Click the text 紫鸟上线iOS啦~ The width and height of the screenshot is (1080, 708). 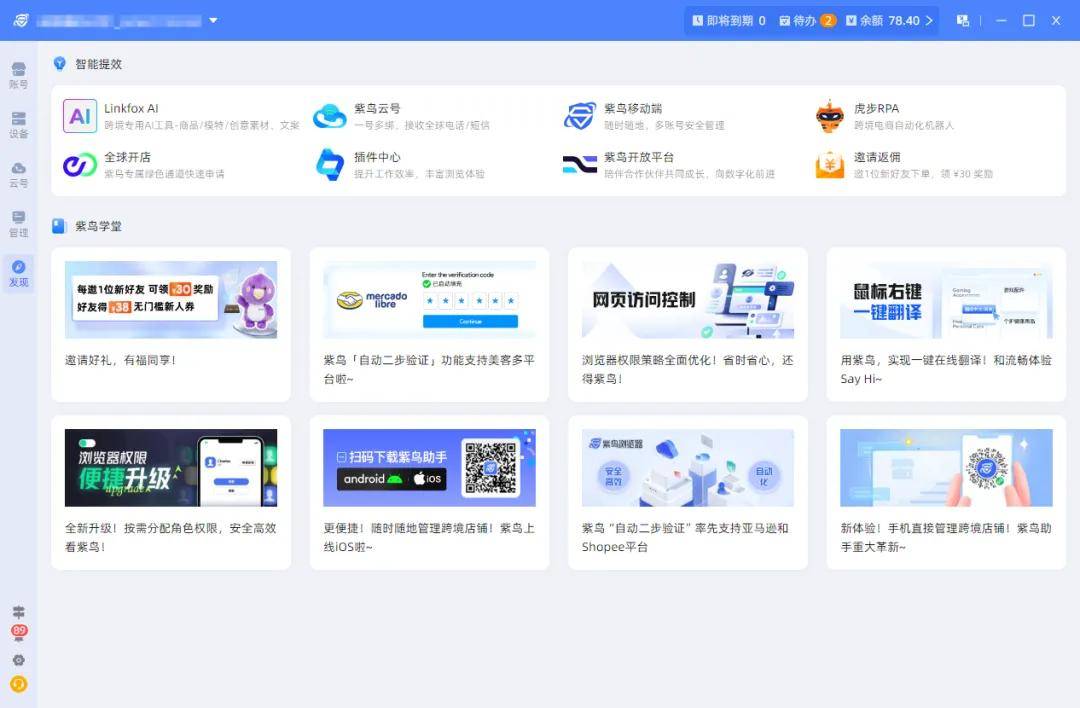click(429, 537)
